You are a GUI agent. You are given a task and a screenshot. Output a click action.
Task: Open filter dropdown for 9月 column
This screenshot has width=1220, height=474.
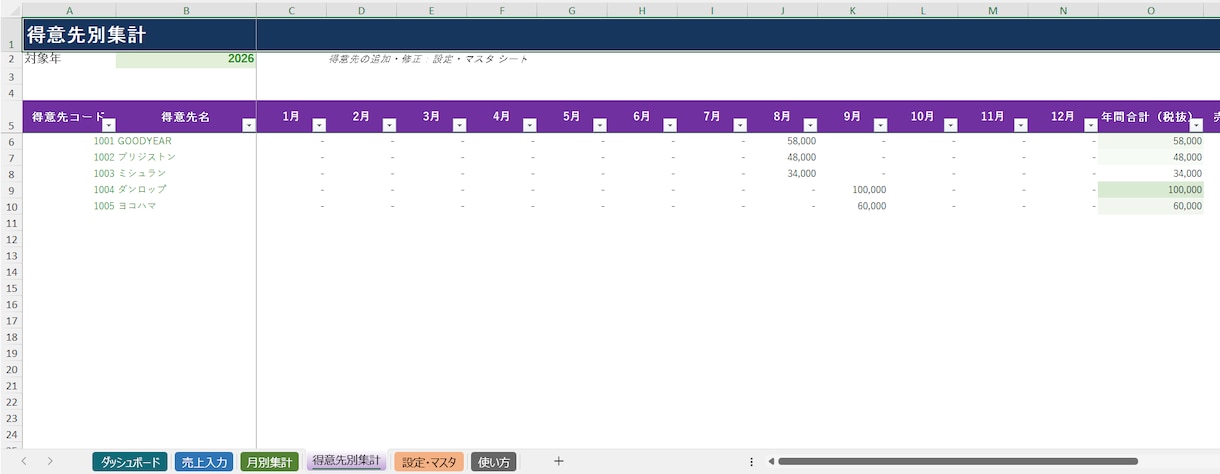pyautogui.click(x=880, y=125)
